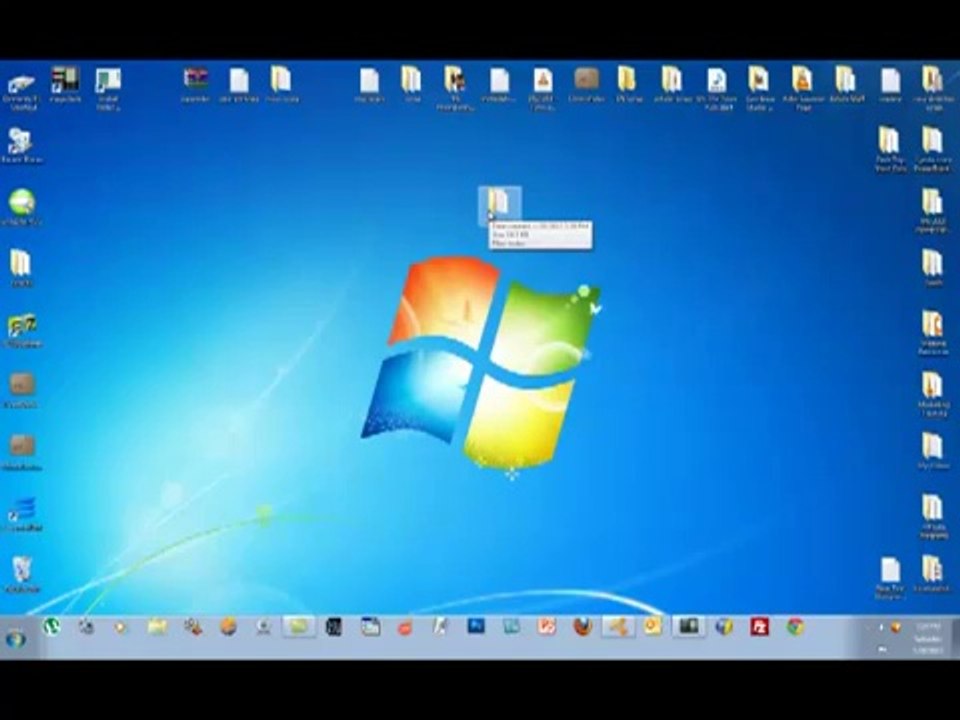Viewport: 960px width, 720px height.
Task: Click the orange ball taskbar icon
Action: coord(228,627)
